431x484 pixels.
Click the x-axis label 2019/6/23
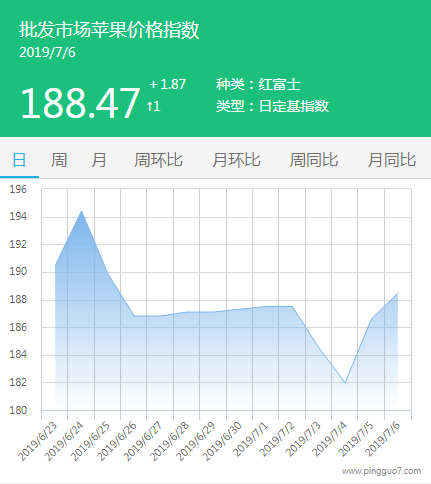tap(38, 441)
